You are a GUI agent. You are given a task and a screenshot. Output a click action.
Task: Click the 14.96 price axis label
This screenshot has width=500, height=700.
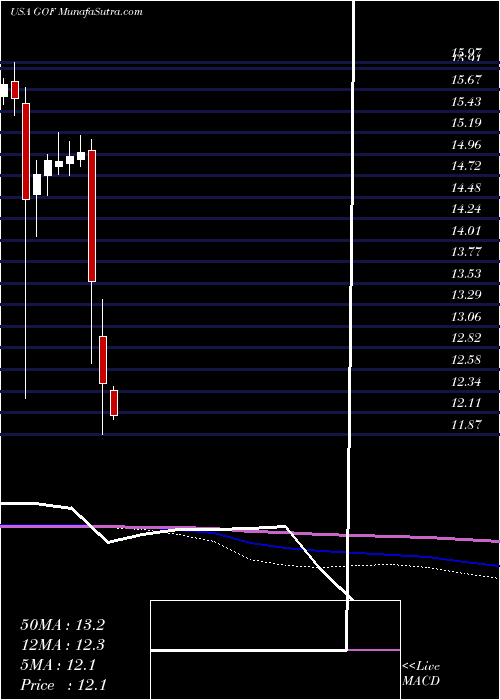click(467, 145)
